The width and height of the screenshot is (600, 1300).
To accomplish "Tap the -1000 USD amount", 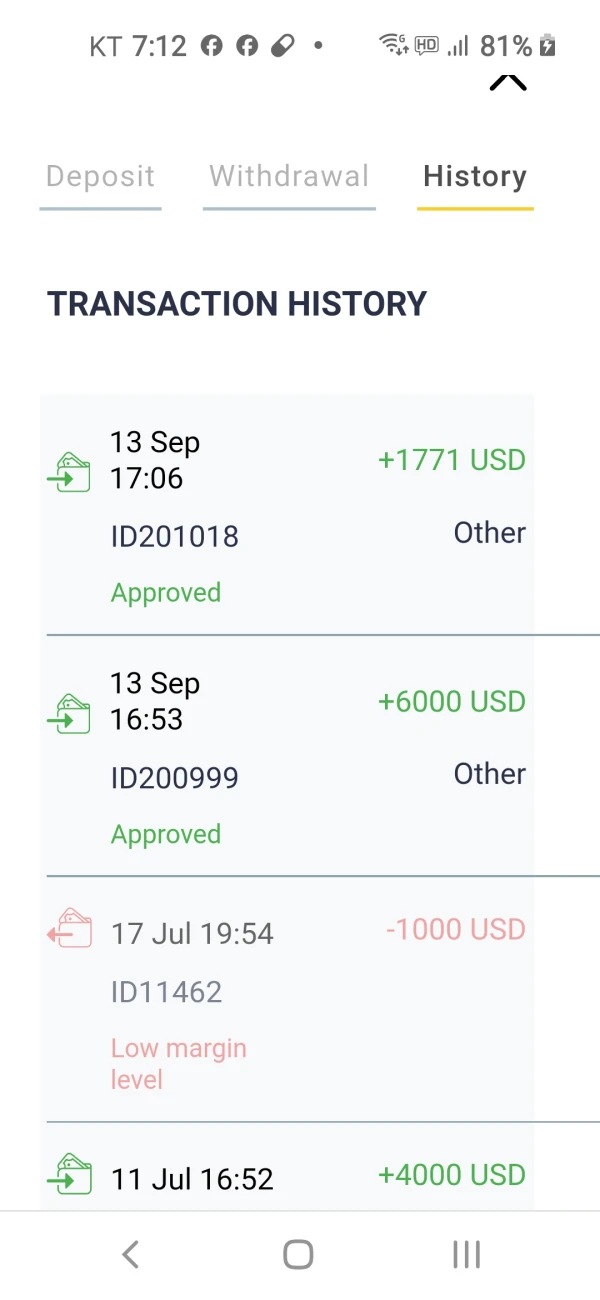I will tap(456, 930).
